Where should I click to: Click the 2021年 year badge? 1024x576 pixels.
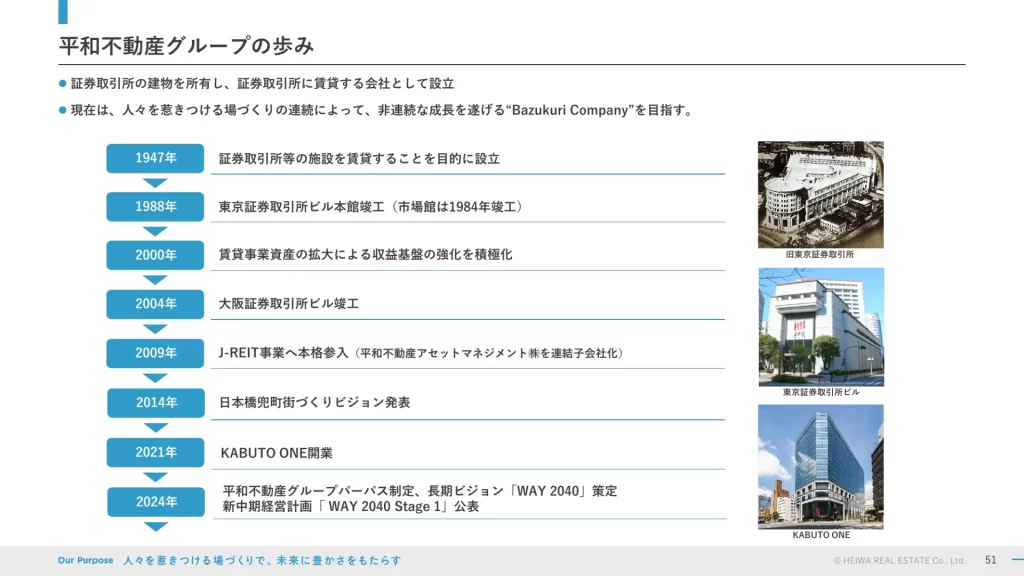pos(155,452)
